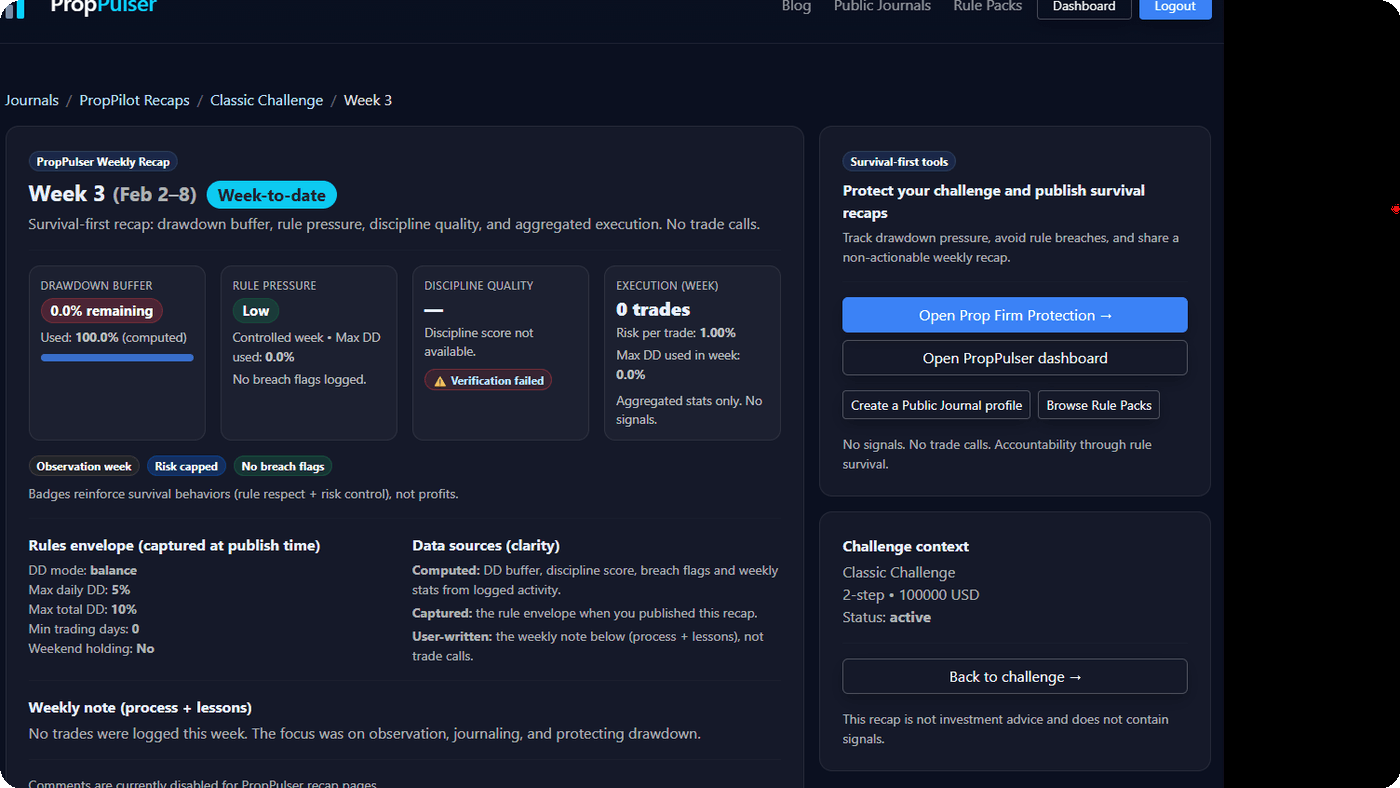Click the PropPulser logo icon
The width and height of the screenshot is (1400, 788).
click(x=12, y=8)
